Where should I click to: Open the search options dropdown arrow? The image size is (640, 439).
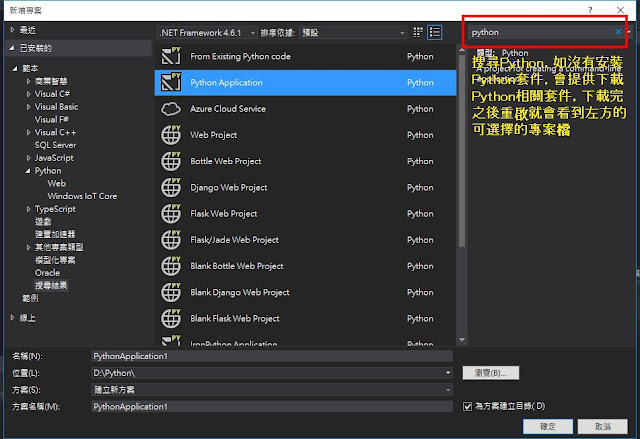click(x=629, y=32)
